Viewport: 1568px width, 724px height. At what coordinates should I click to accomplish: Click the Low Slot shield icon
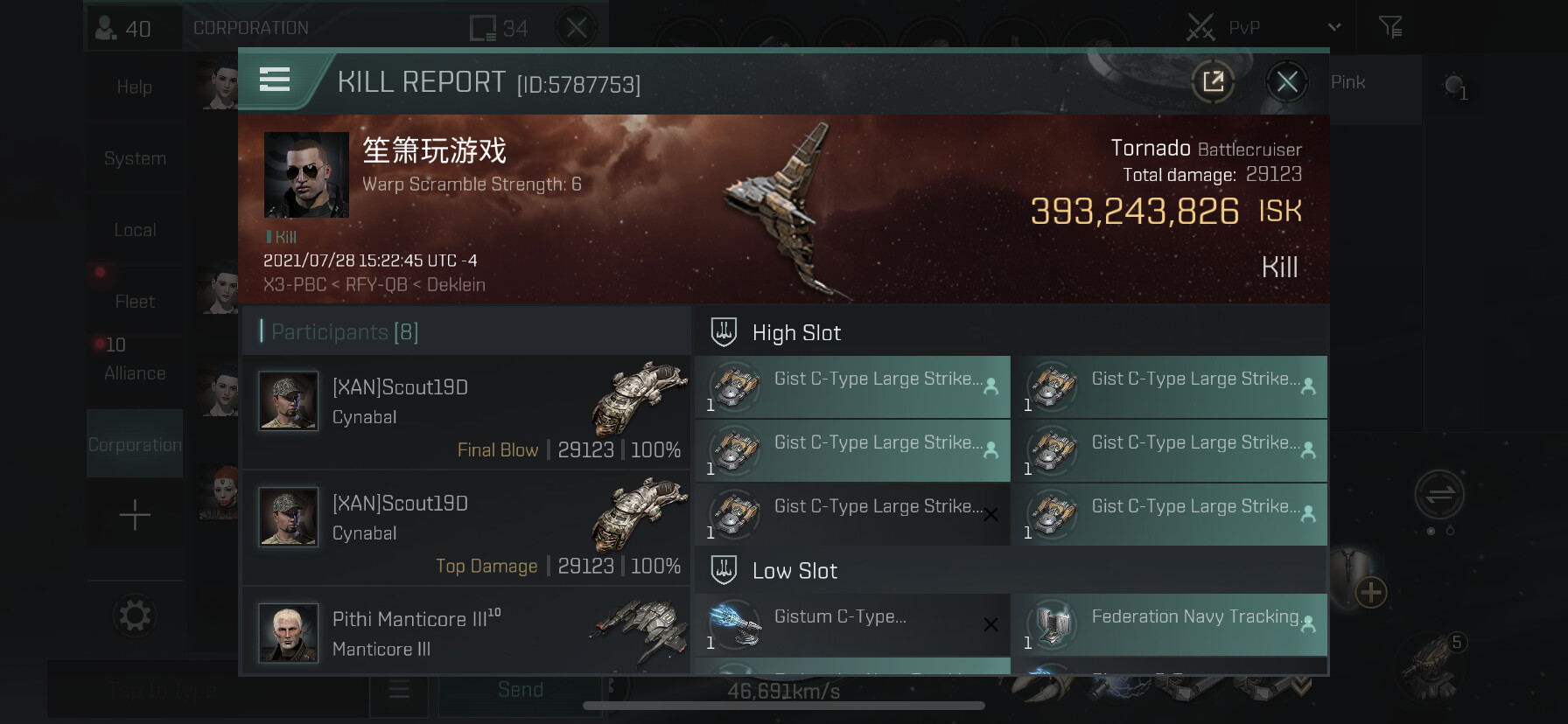click(x=724, y=570)
